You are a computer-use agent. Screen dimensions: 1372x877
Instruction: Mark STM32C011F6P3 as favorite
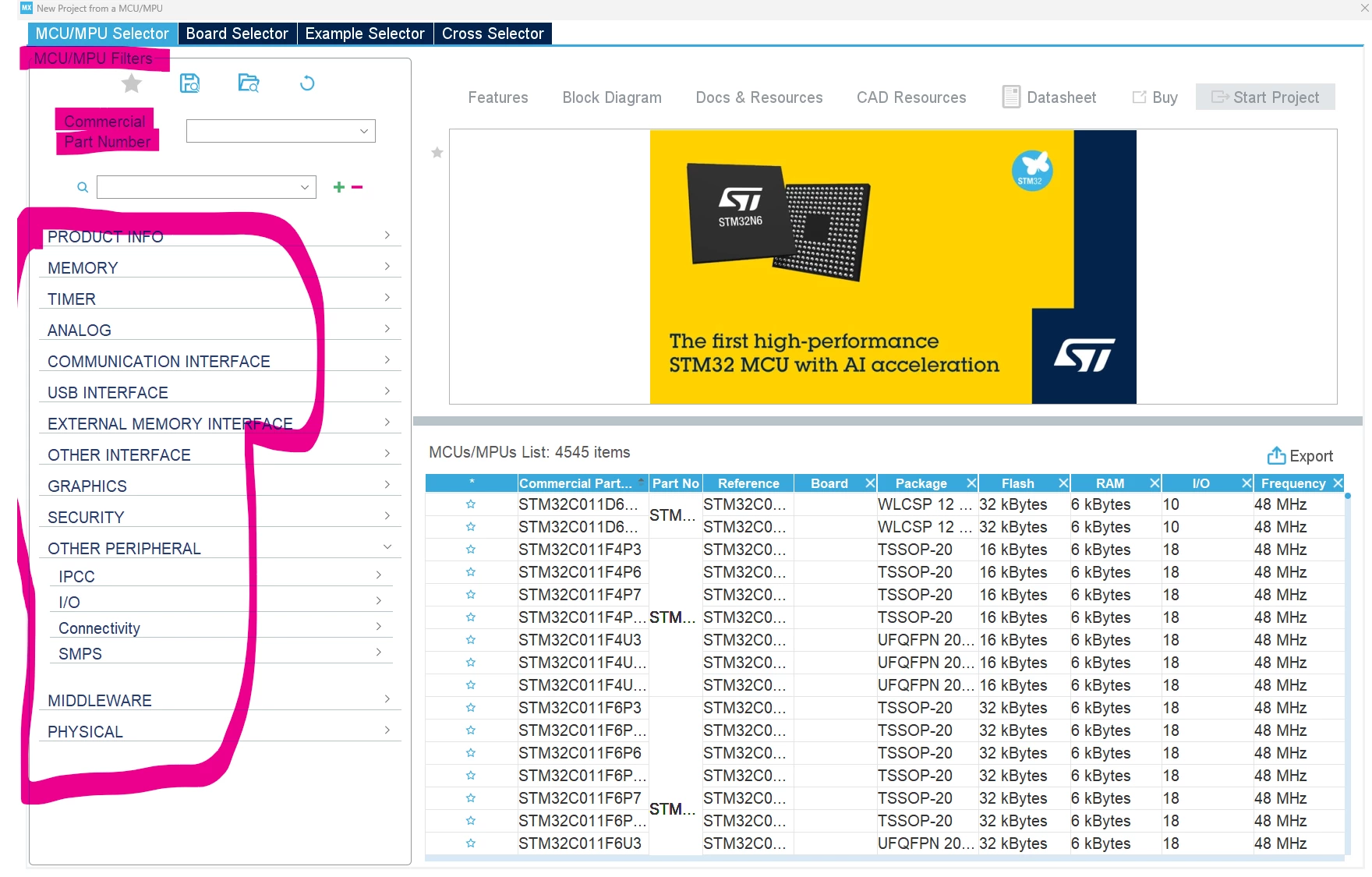tap(471, 708)
